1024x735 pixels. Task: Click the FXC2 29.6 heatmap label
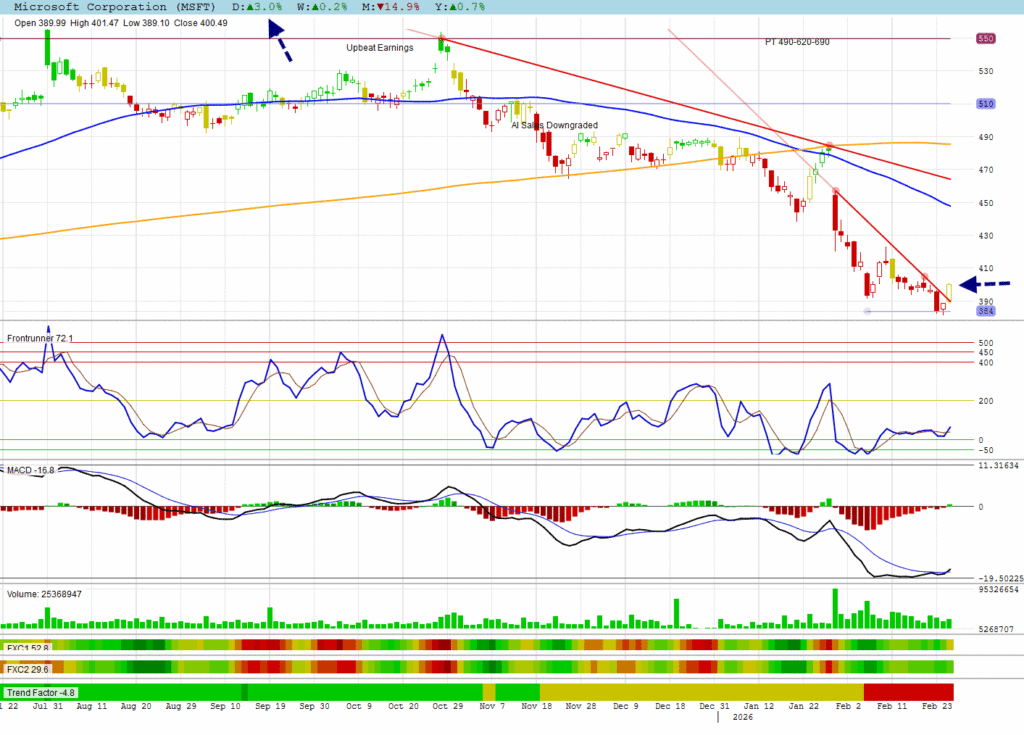pos(28,667)
